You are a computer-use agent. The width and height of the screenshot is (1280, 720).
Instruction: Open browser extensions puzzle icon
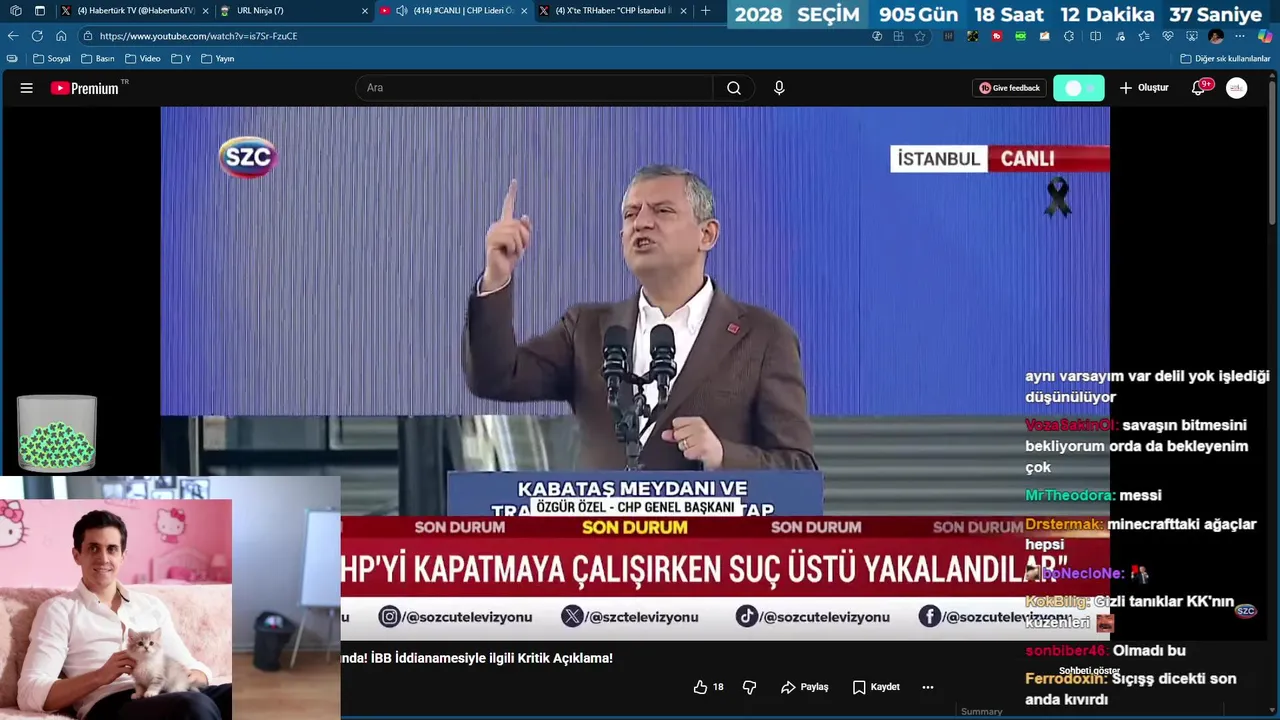[1069, 36]
